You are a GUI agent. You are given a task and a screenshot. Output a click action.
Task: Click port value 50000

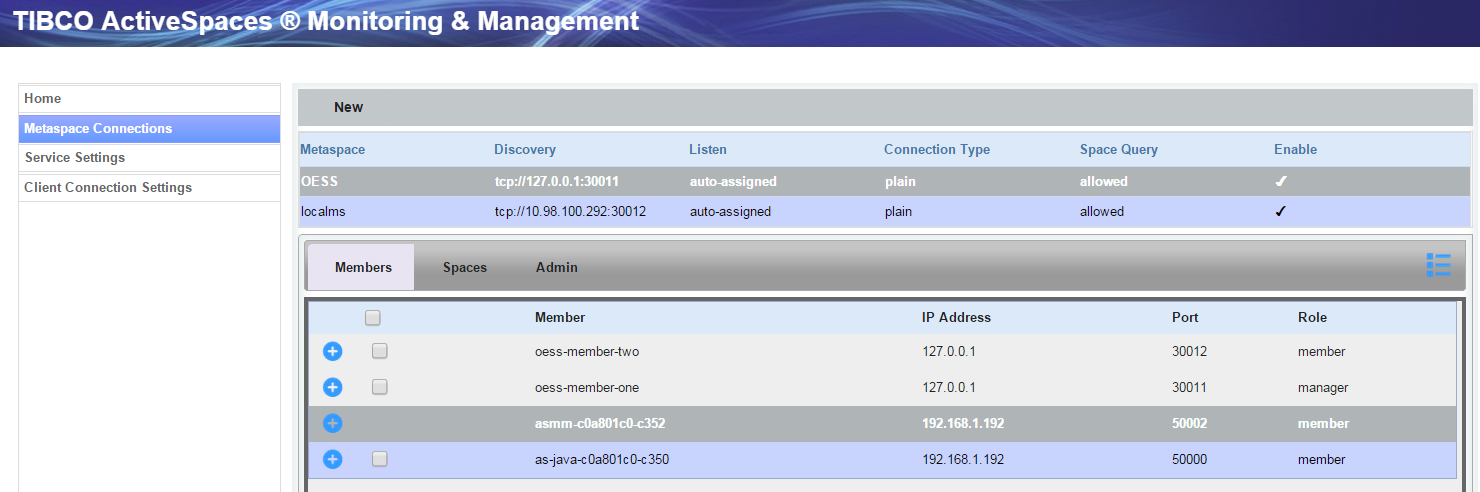(x=1190, y=460)
